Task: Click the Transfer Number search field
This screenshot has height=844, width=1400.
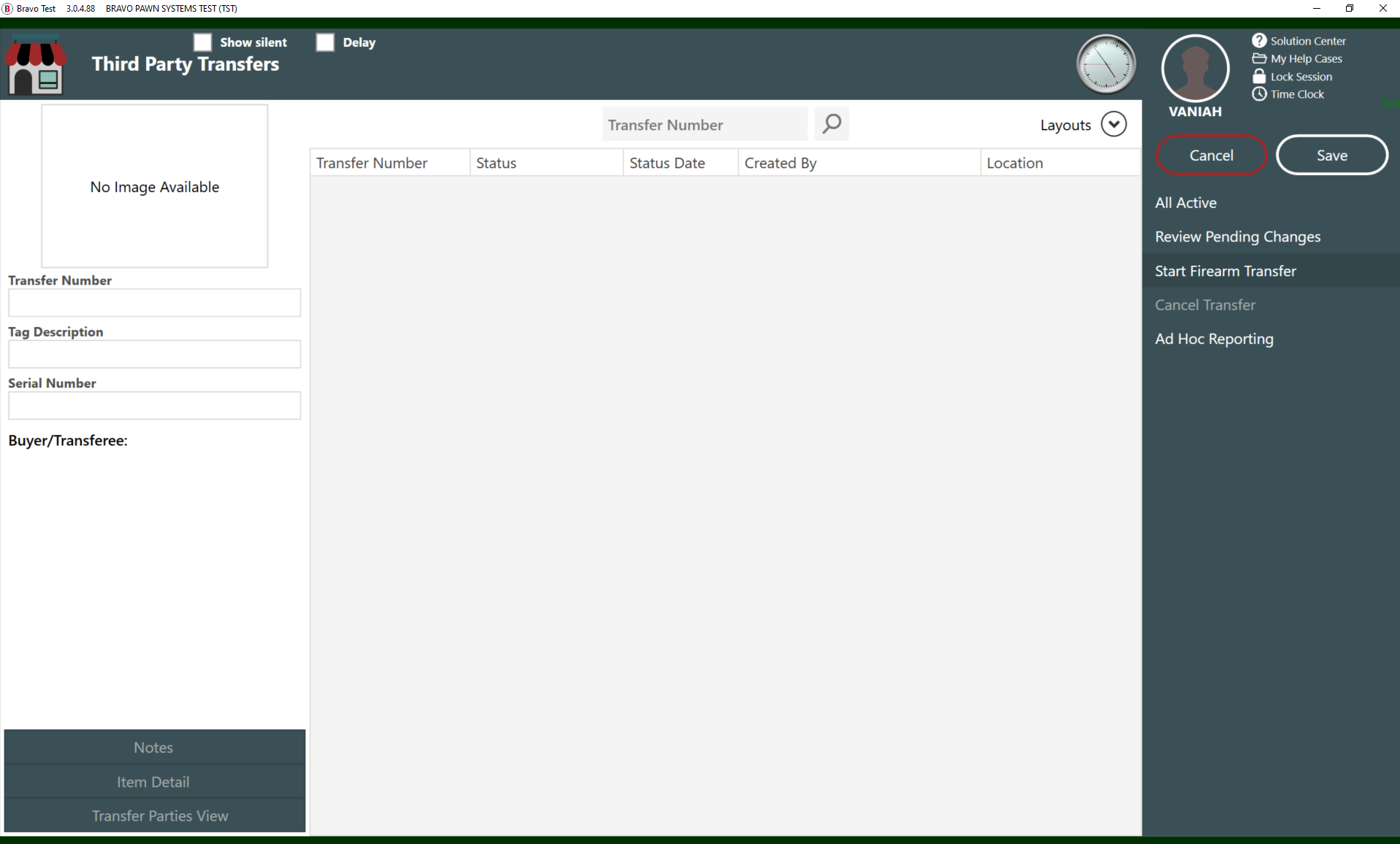Action: coord(704,125)
